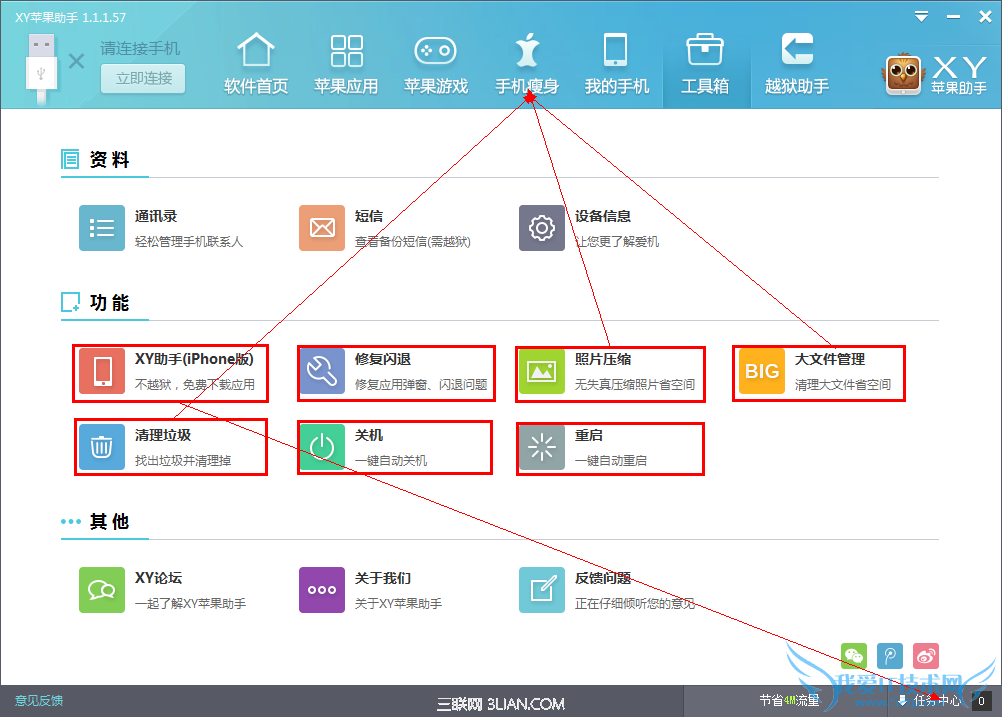Switch to the 软件首页 tab

pos(256,64)
